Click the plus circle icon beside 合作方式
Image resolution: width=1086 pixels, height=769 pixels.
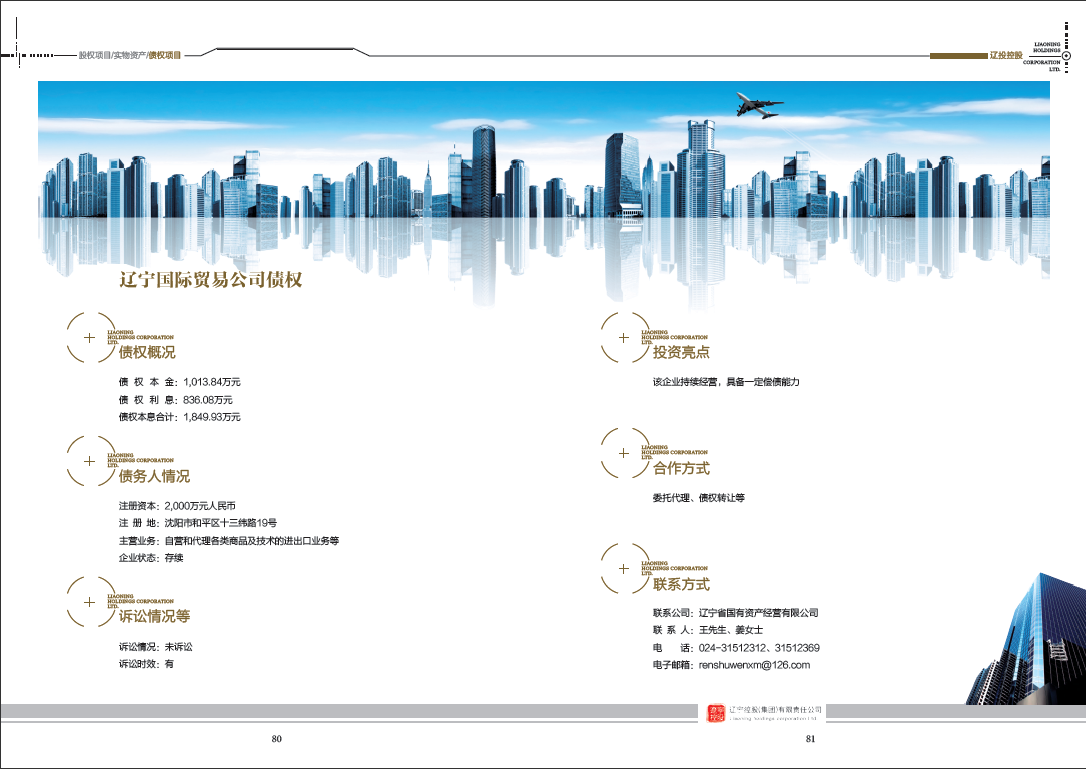click(x=624, y=453)
